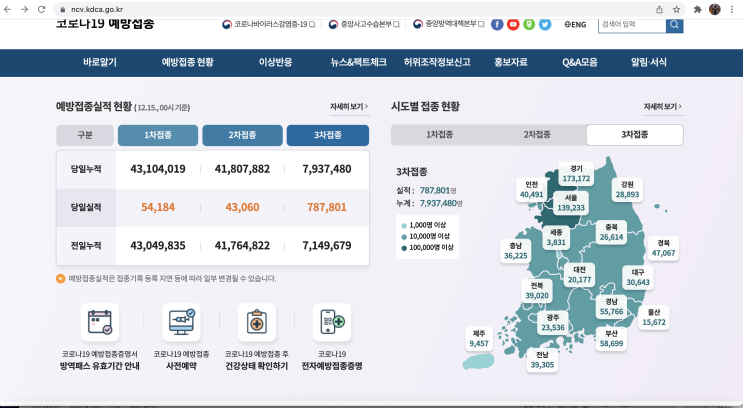The image size is (743, 408).
Task: Click the search magnifier button
Action: pyautogui.click(x=674, y=25)
